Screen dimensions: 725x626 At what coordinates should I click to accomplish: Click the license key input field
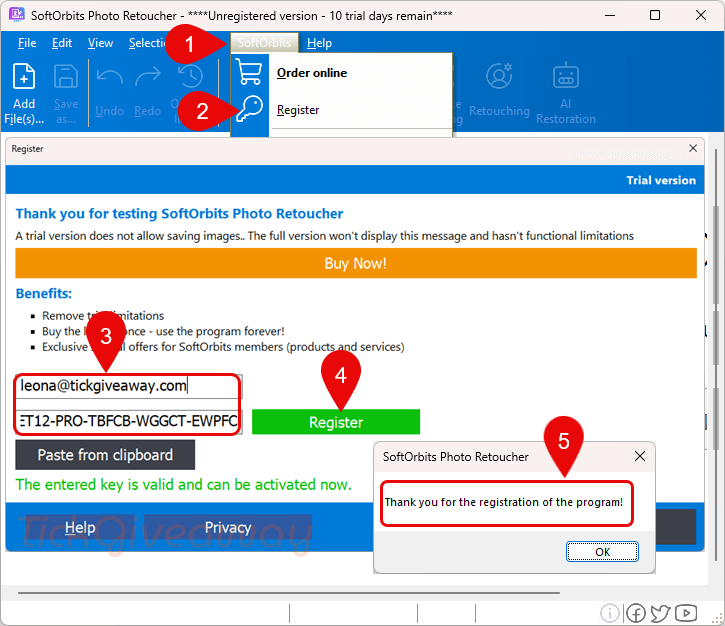click(129, 421)
